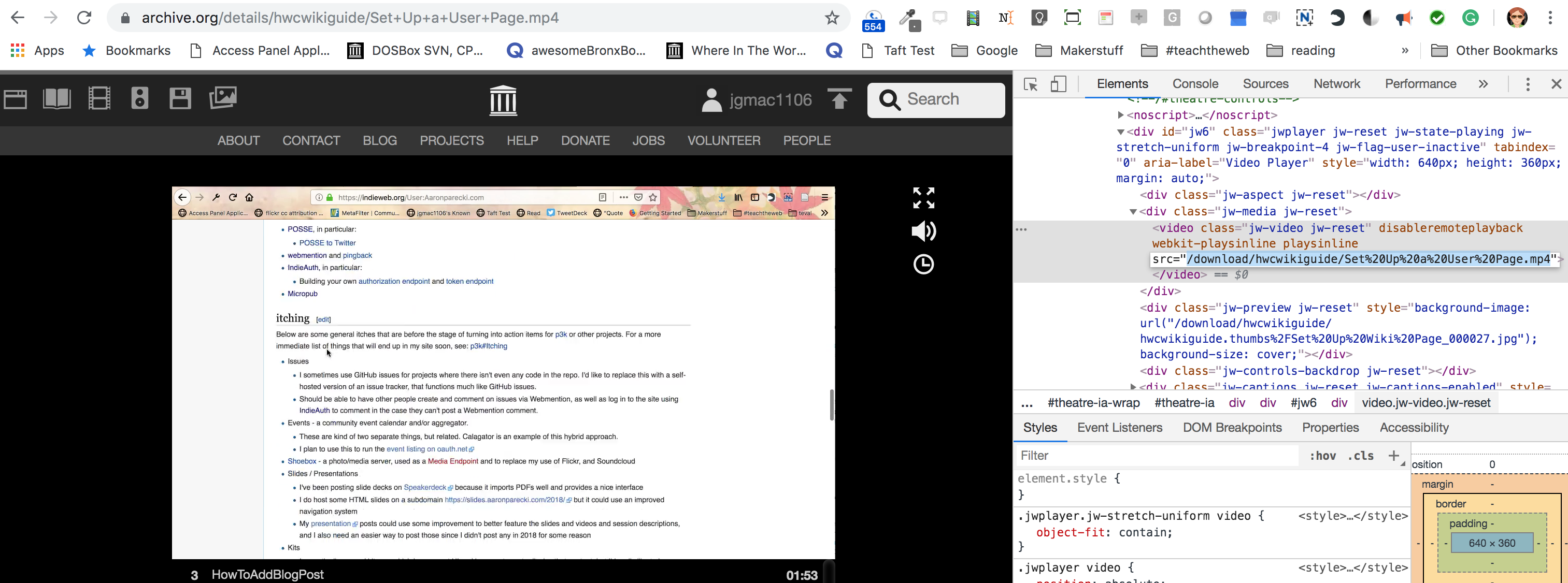1568x583 pixels.
Task: Open the Texts book icon
Action: 56,98
